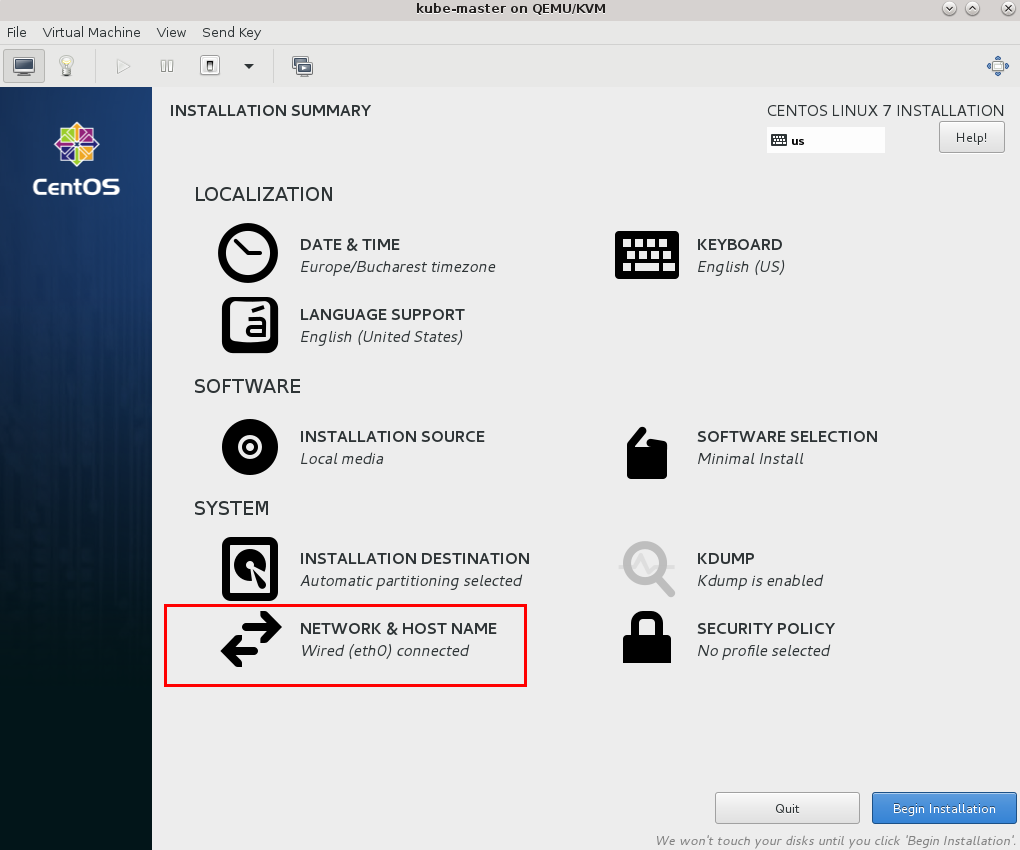Image resolution: width=1020 pixels, height=850 pixels.
Task: Open Keyboard layout settings icon
Action: (645, 255)
